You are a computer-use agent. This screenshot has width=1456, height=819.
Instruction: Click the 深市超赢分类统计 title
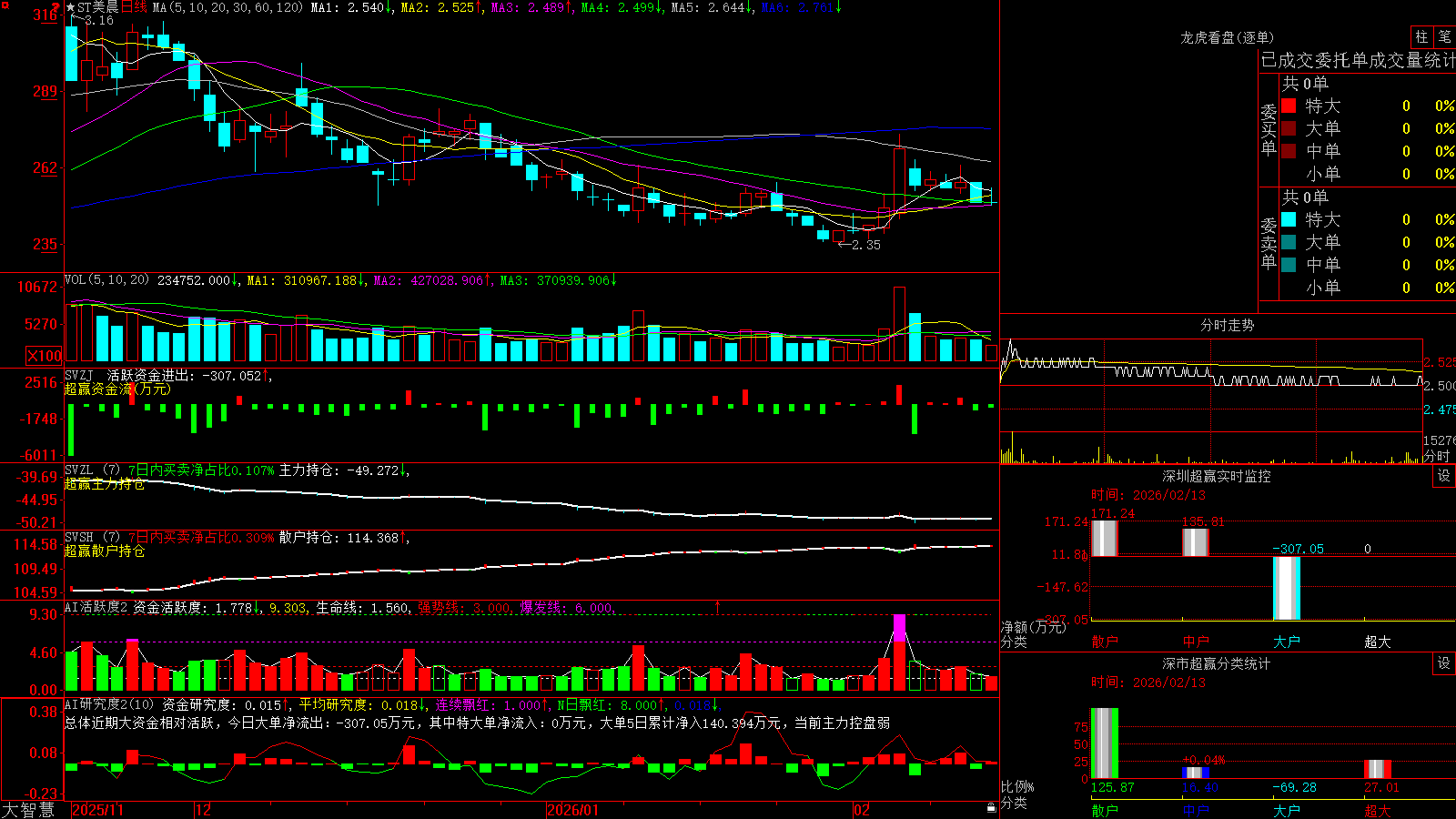(1216, 663)
